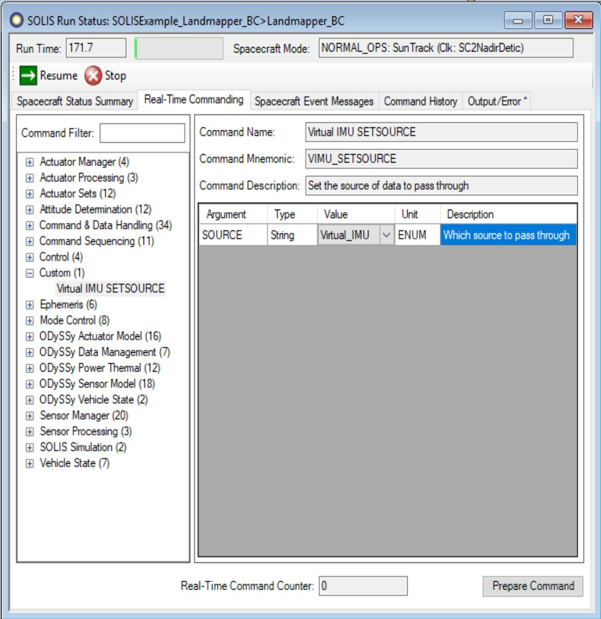This screenshot has width=601, height=619.
Task: Open the Output/Error tab
Action: [x=498, y=101]
